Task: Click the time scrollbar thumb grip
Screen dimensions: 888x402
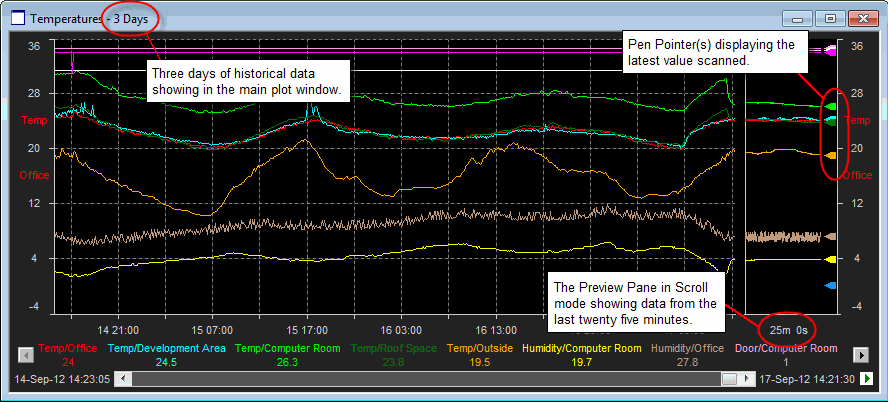Action: 730,379
